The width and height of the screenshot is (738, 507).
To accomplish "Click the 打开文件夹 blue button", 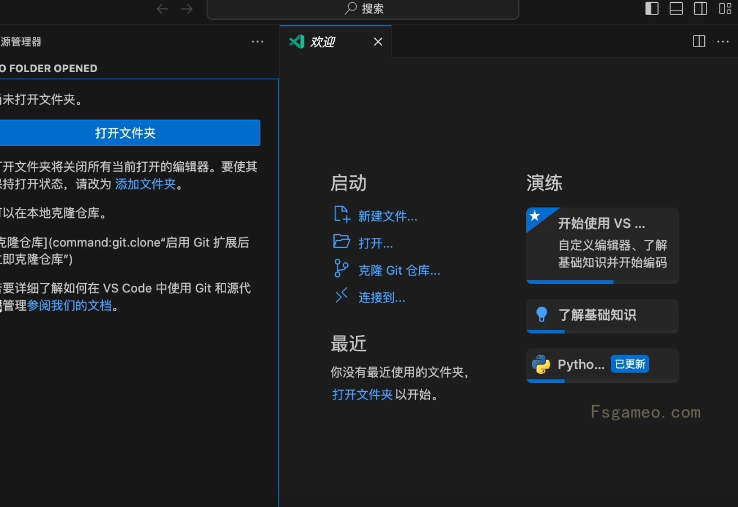I will click(x=130, y=133).
